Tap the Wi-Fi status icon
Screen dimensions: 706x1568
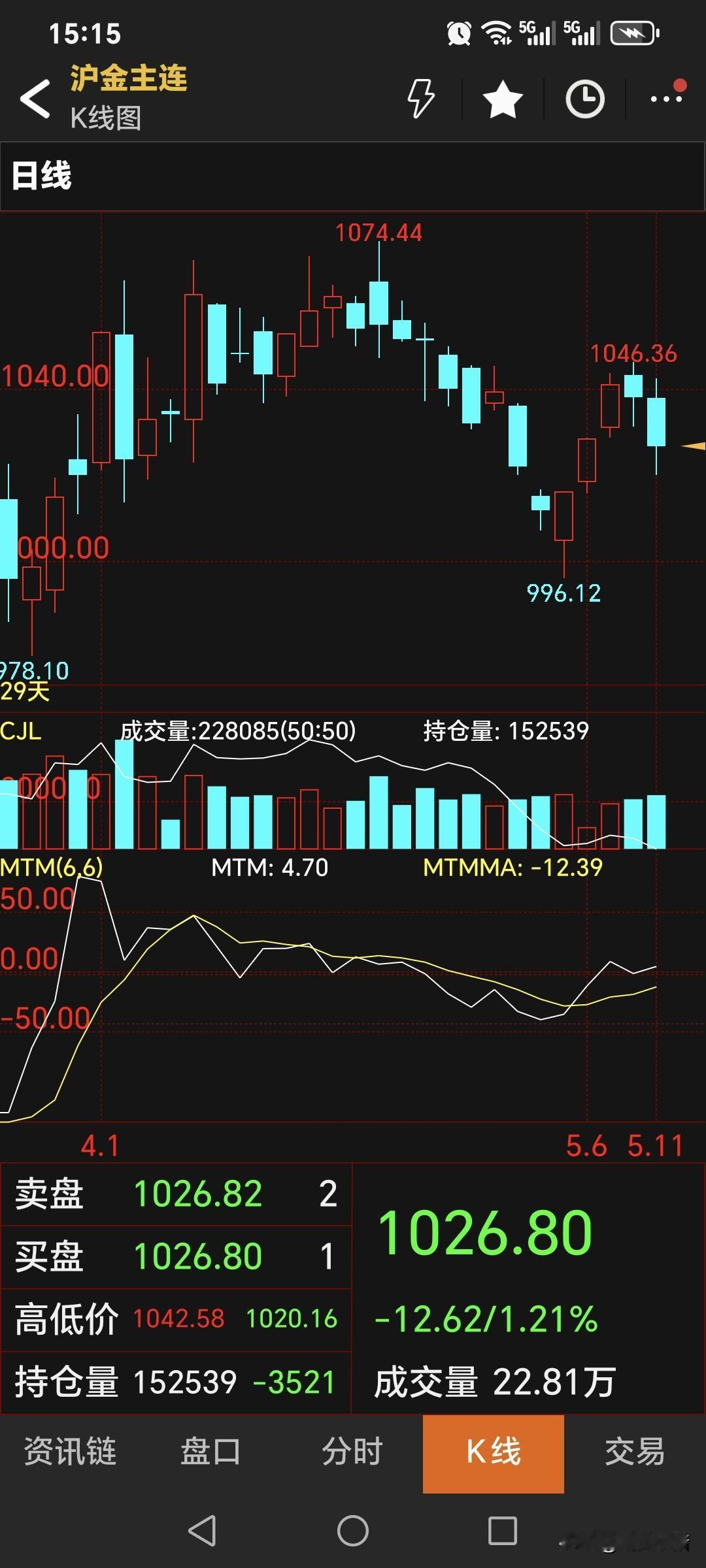pyautogui.click(x=496, y=33)
